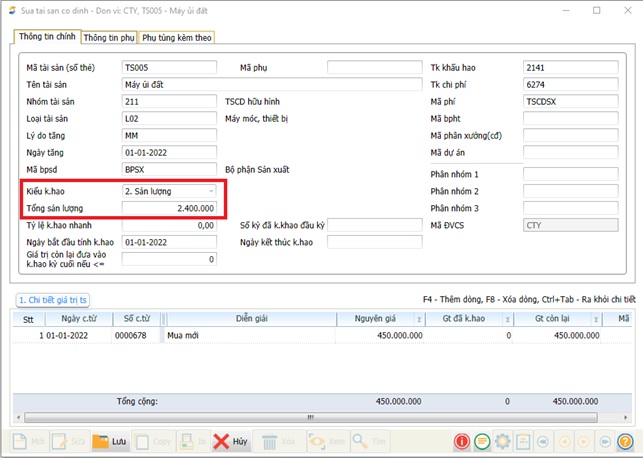Click the Nguyên giá column header
The image size is (643, 458).
tap(375, 318)
